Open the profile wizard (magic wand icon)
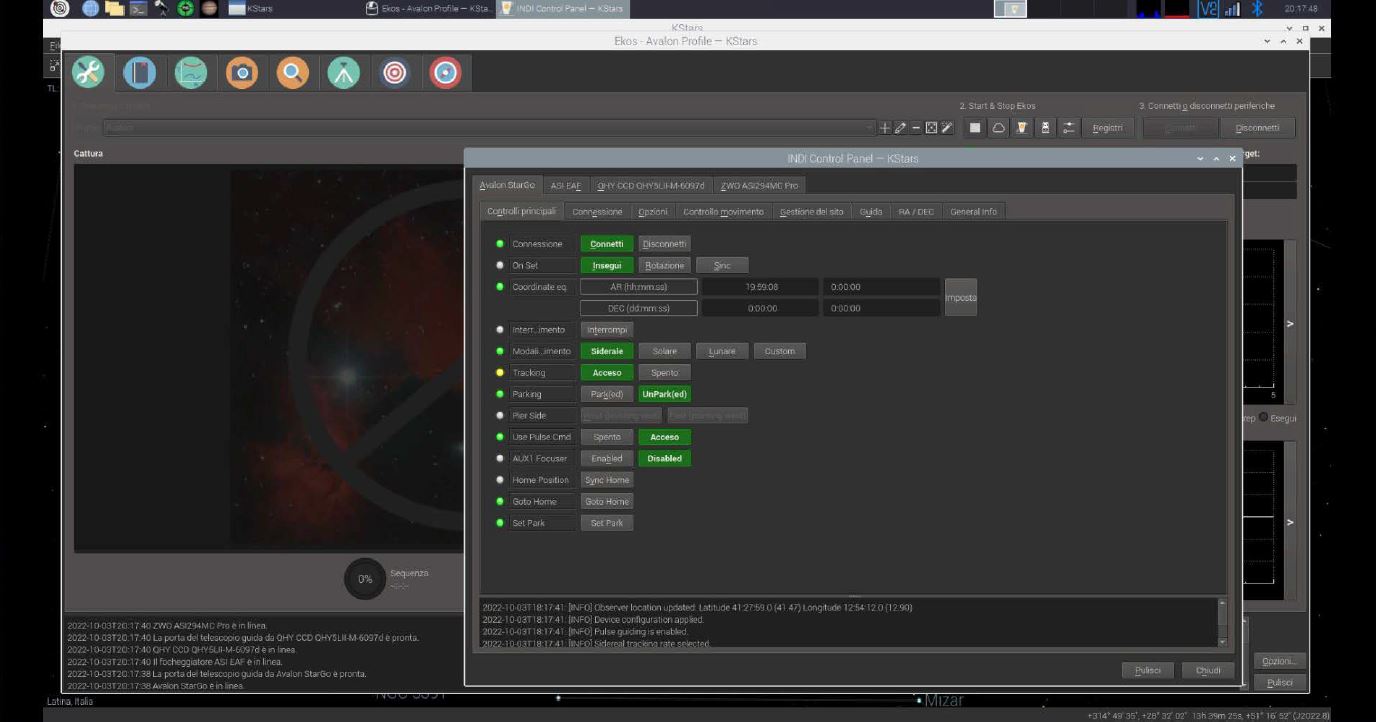Image resolution: width=1376 pixels, height=722 pixels. coord(946,128)
